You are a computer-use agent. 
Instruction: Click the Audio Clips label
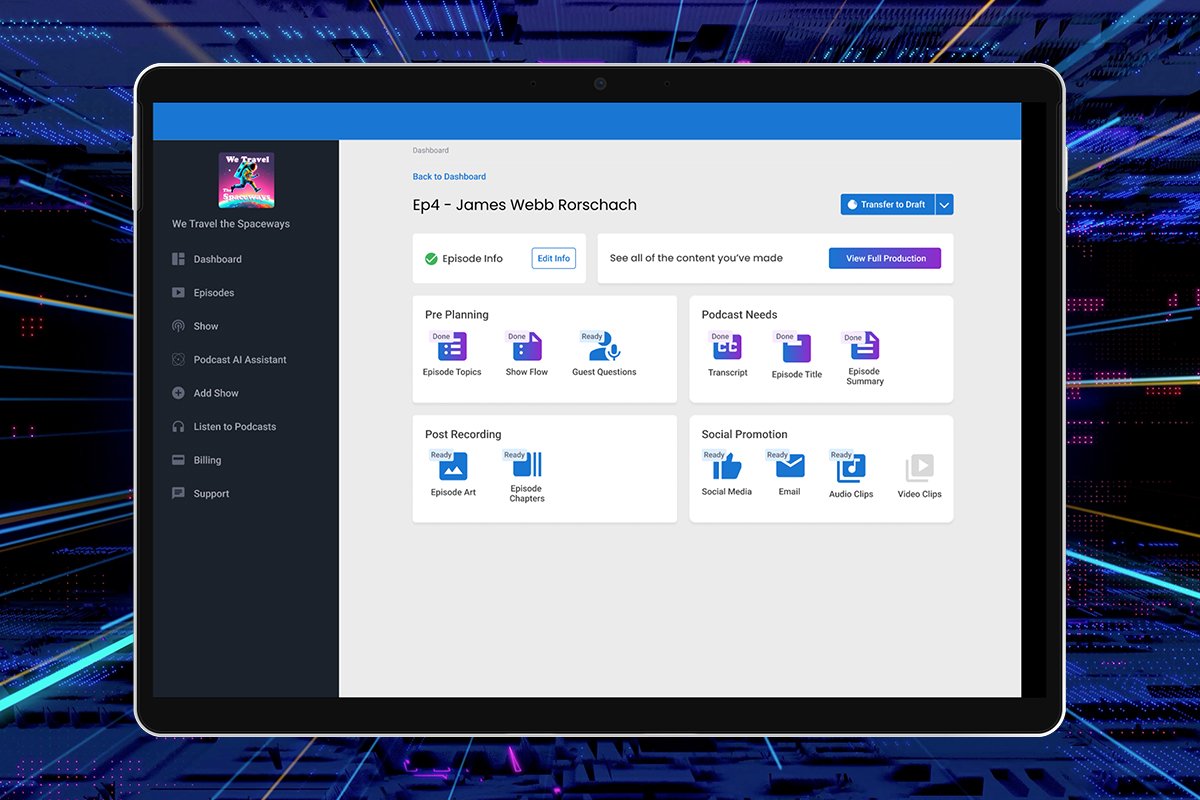851,494
